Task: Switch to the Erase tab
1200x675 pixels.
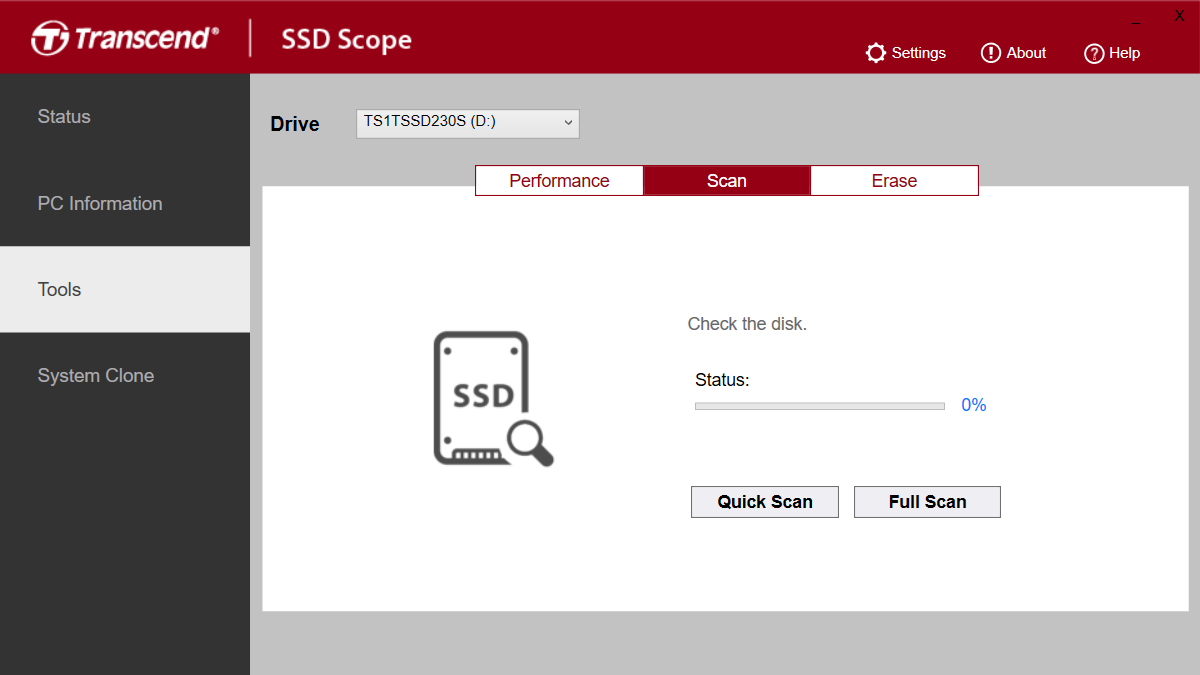Action: [x=894, y=181]
